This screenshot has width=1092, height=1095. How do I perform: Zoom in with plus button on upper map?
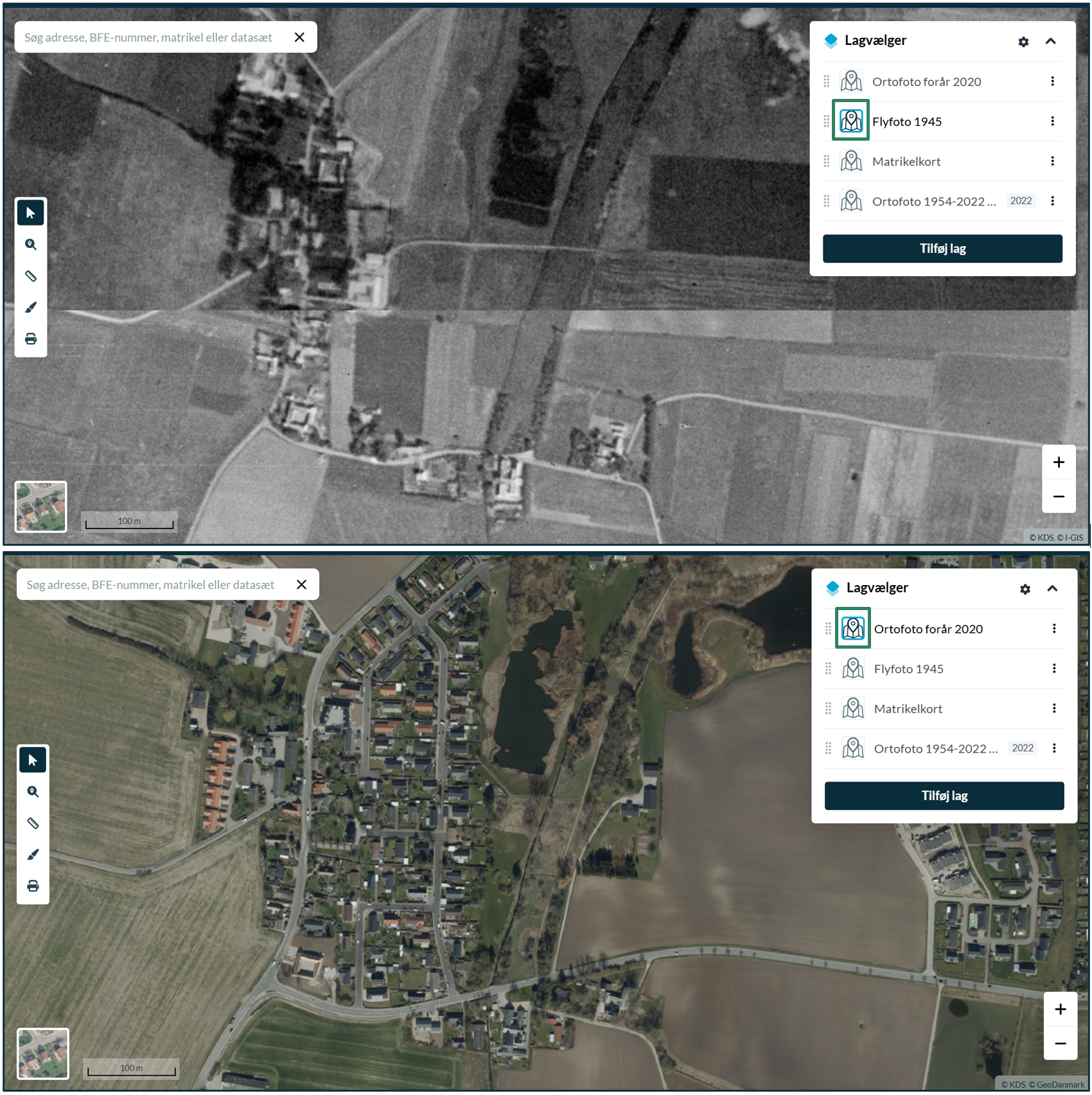tap(1059, 462)
